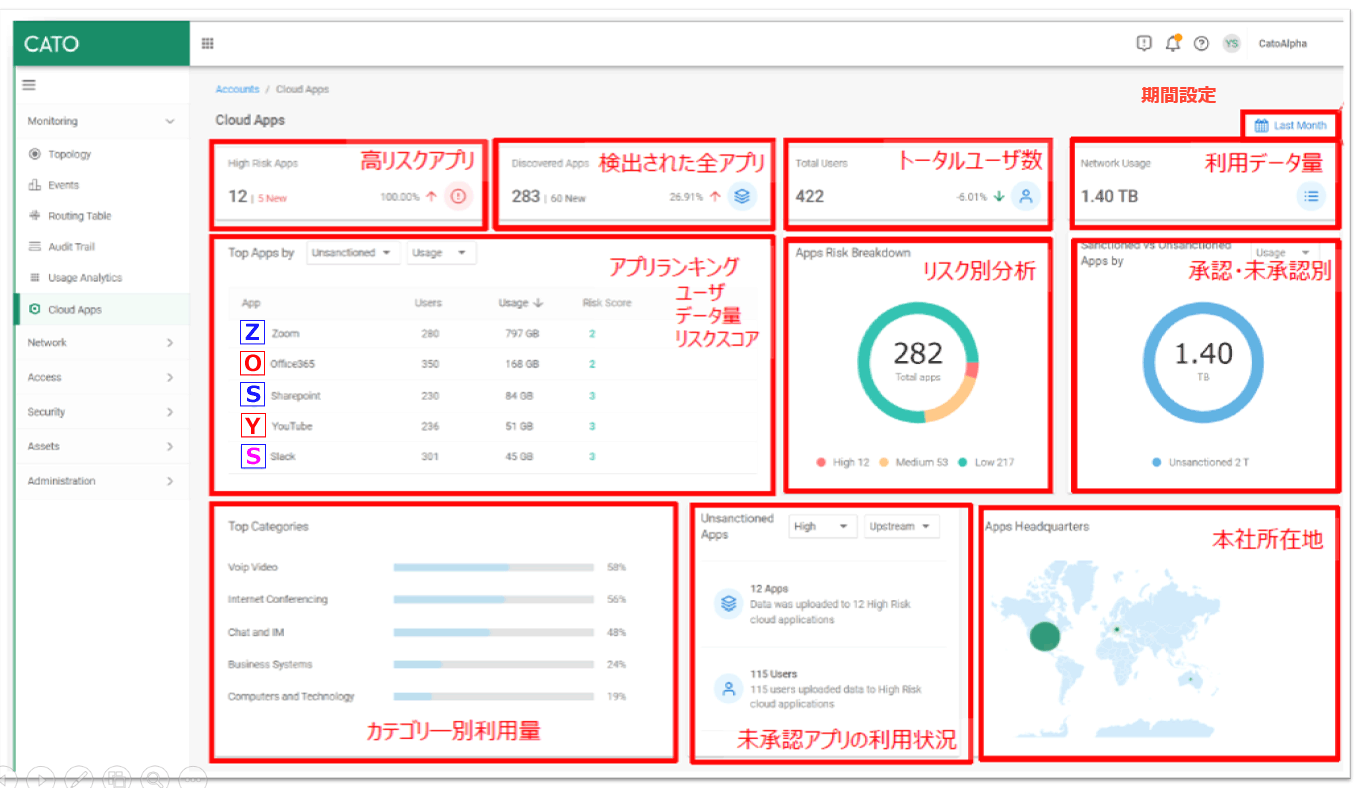
Task: Select the Office365 app row
Action: [491, 364]
